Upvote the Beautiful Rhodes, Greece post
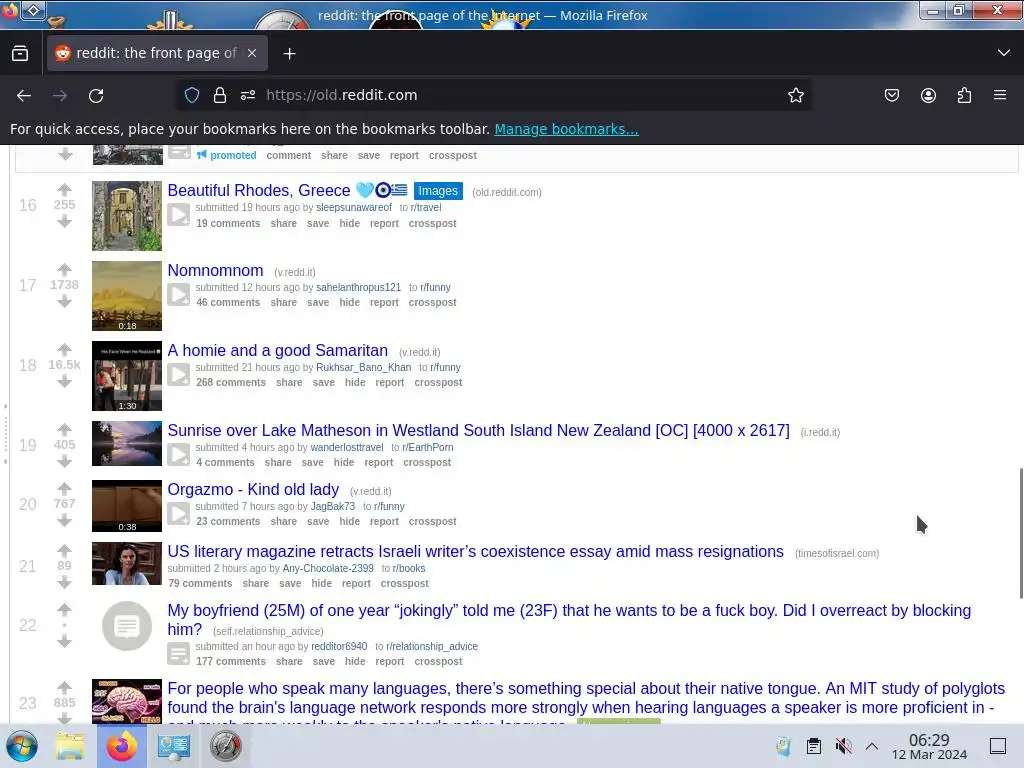Viewport: 1024px width, 768px height. tap(64, 190)
